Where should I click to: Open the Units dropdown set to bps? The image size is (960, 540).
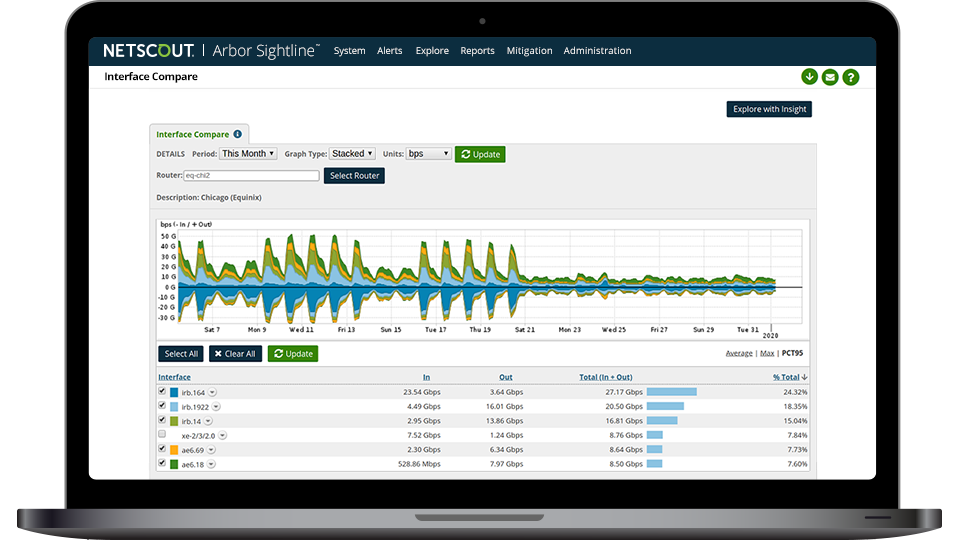click(x=429, y=154)
